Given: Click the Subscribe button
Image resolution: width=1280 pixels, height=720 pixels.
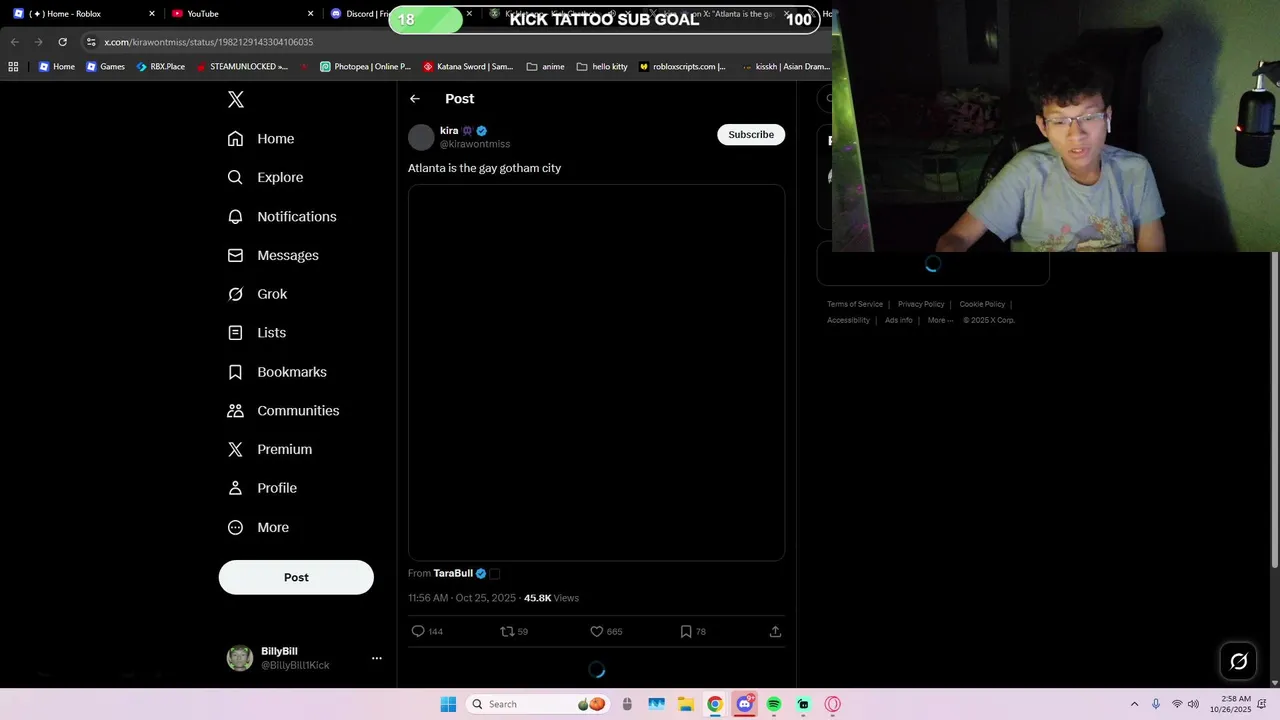Looking at the screenshot, I should tap(751, 135).
